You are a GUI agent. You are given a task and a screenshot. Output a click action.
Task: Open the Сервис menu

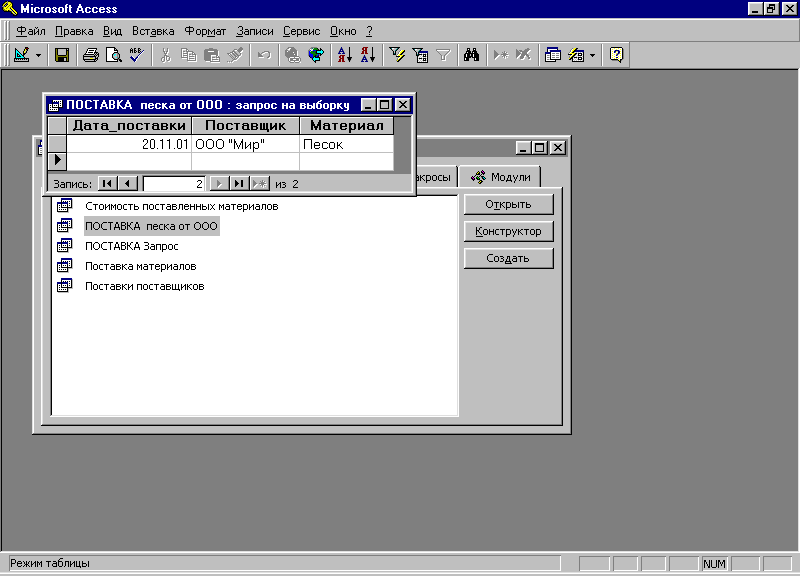pos(302,31)
